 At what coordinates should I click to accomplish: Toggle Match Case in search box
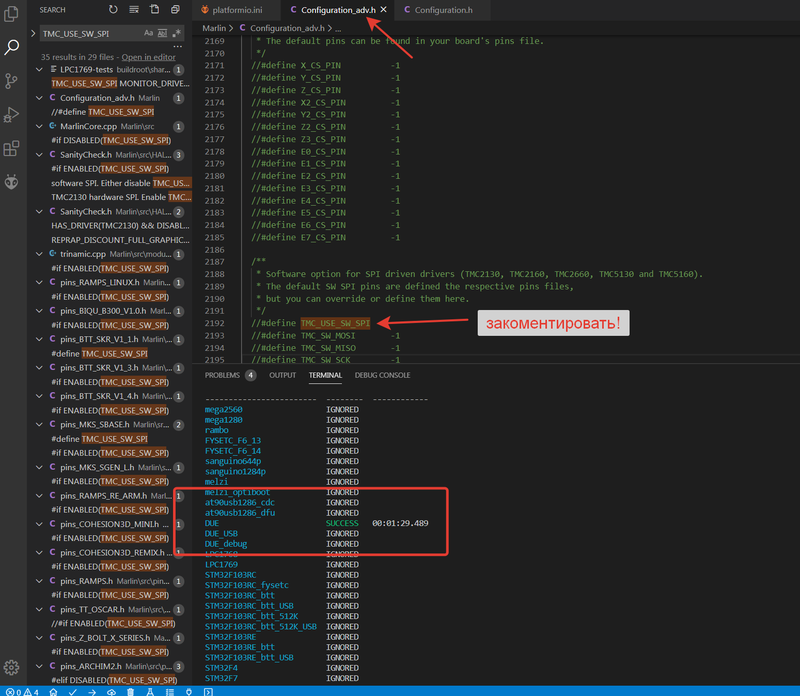[146, 34]
